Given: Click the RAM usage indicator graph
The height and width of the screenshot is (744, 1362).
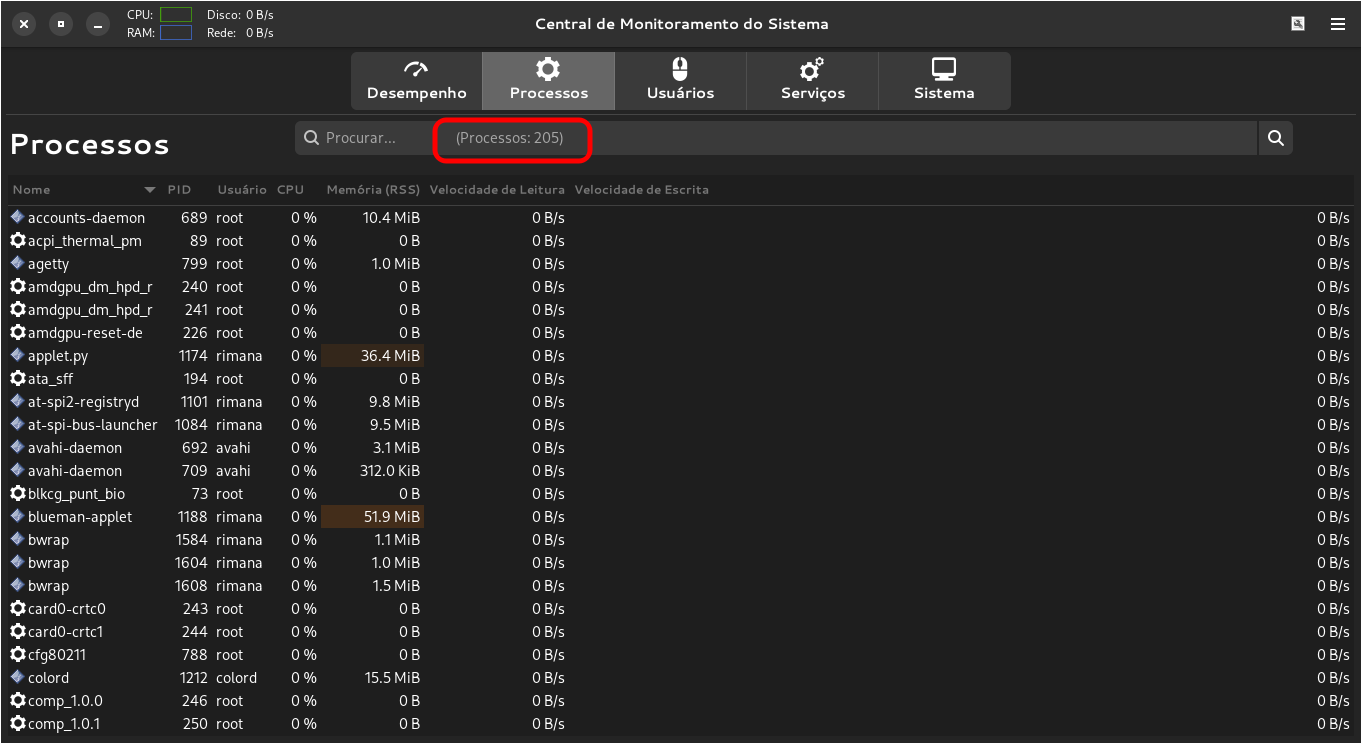Looking at the screenshot, I should (175, 33).
